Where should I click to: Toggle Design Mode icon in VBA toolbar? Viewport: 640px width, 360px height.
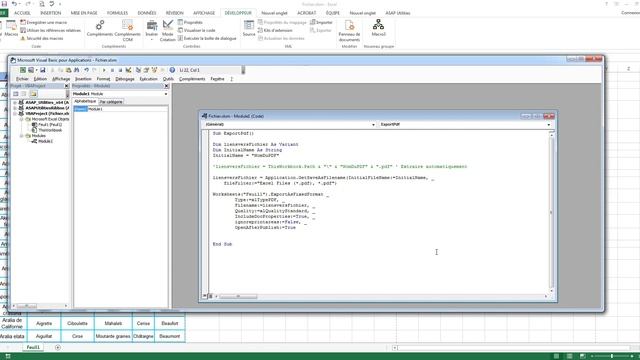[x=129, y=70]
